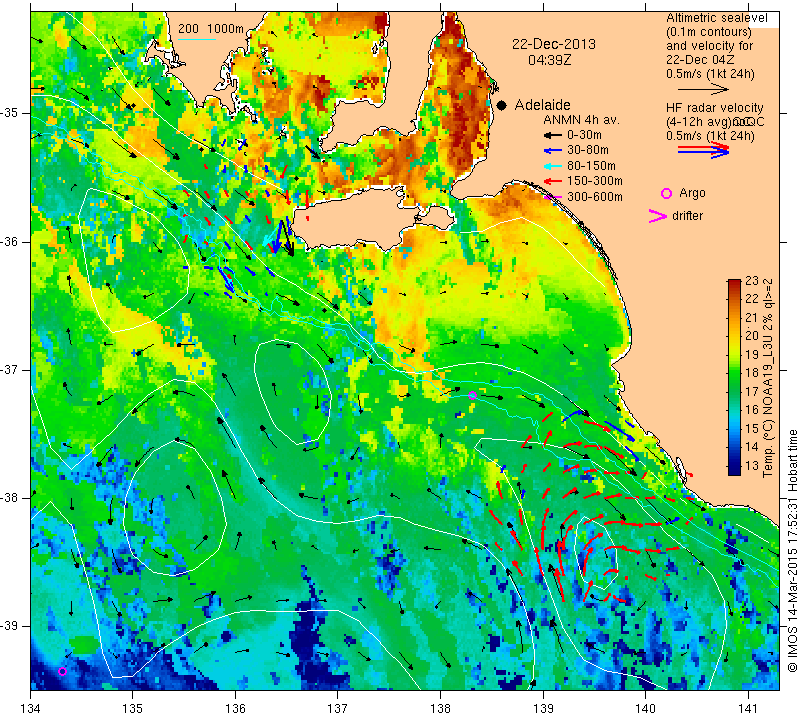
Task: Click the IMOS copyright timestamp text
Action: 792,550
